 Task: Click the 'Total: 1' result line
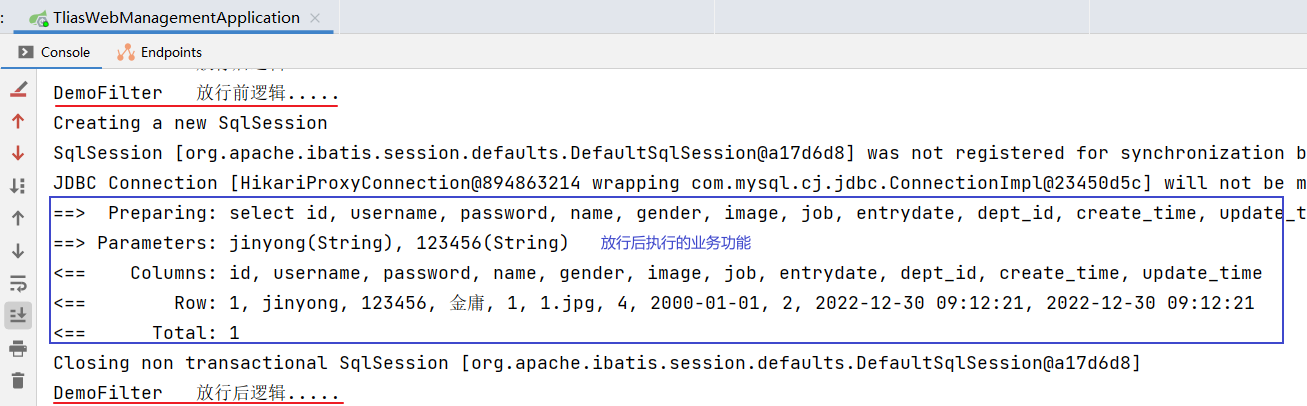(x=146, y=333)
